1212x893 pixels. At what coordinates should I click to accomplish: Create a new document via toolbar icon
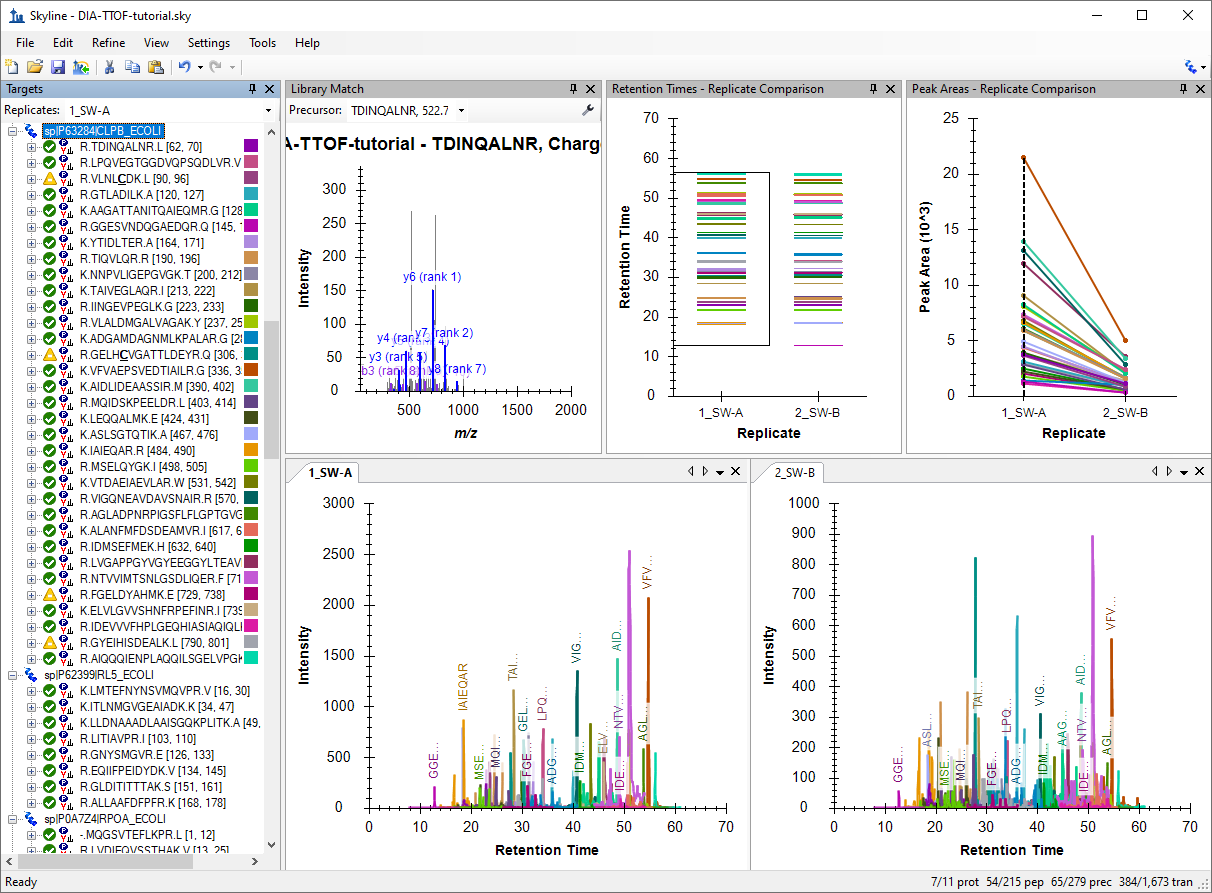click(x=12, y=67)
